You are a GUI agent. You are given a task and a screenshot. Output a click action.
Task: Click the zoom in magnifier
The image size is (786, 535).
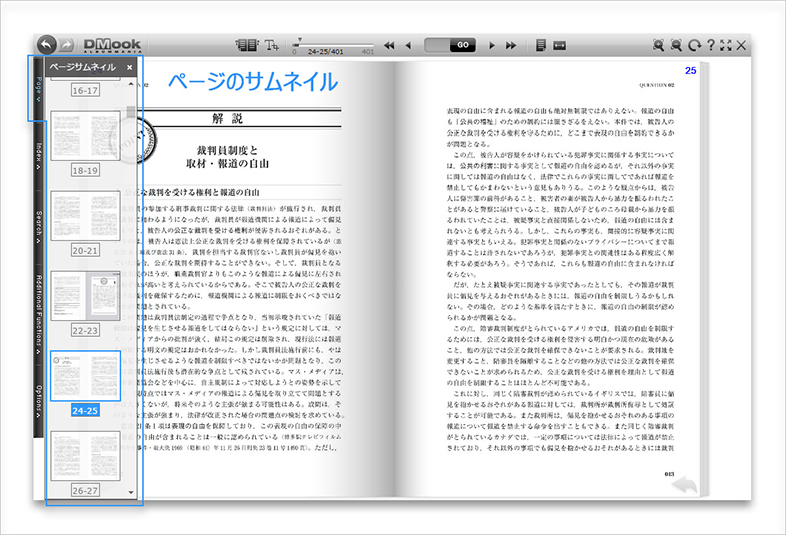click(x=658, y=45)
